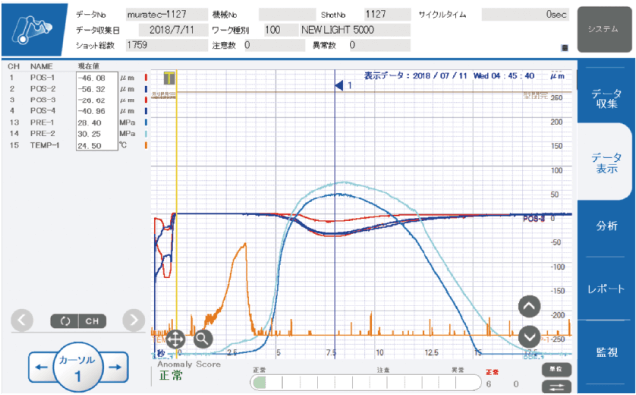Open the データ収集 tab
Viewport: 636px width, 395px height.
click(x=606, y=99)
